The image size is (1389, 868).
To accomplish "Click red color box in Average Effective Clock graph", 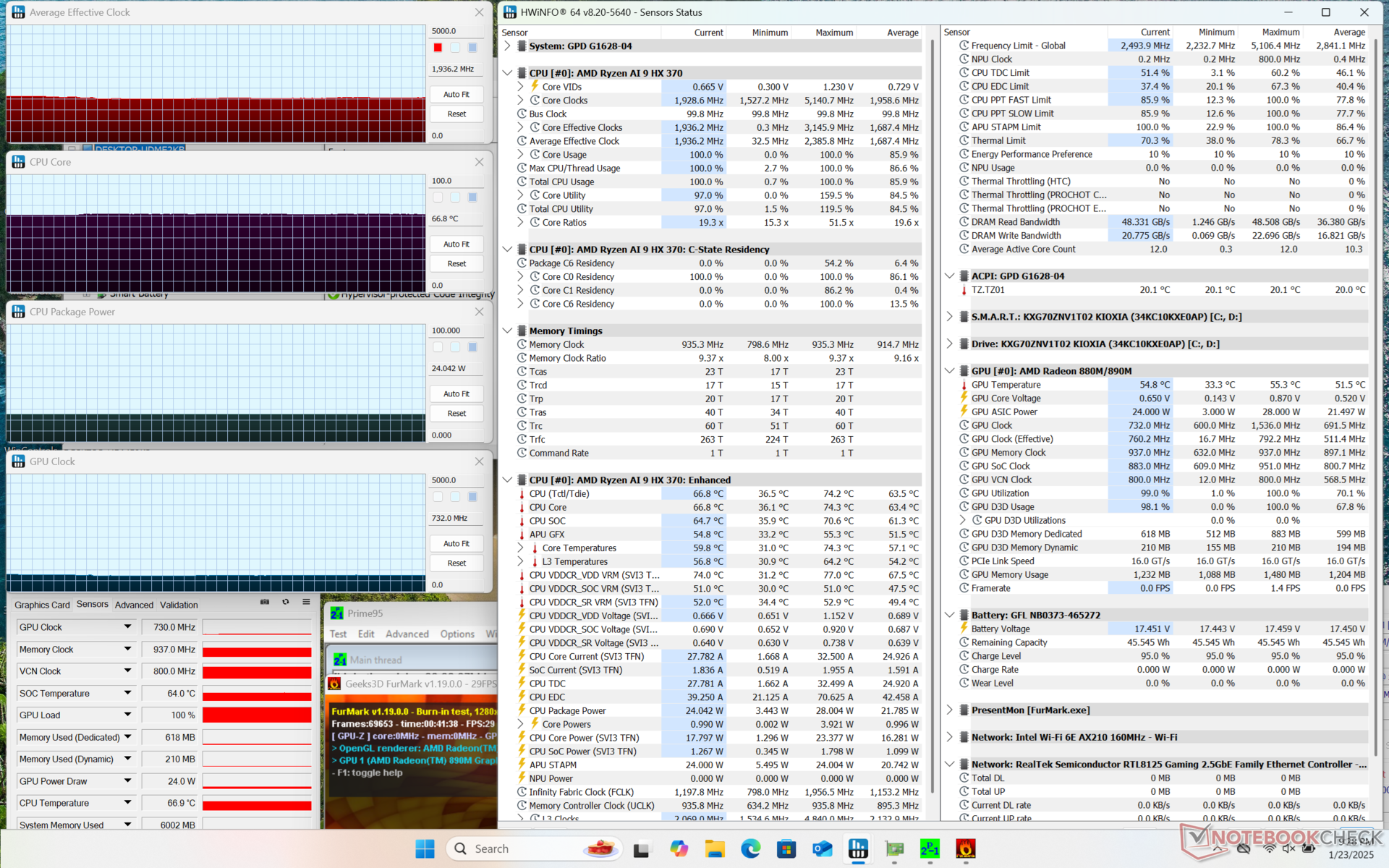I will tap(438, 48).
